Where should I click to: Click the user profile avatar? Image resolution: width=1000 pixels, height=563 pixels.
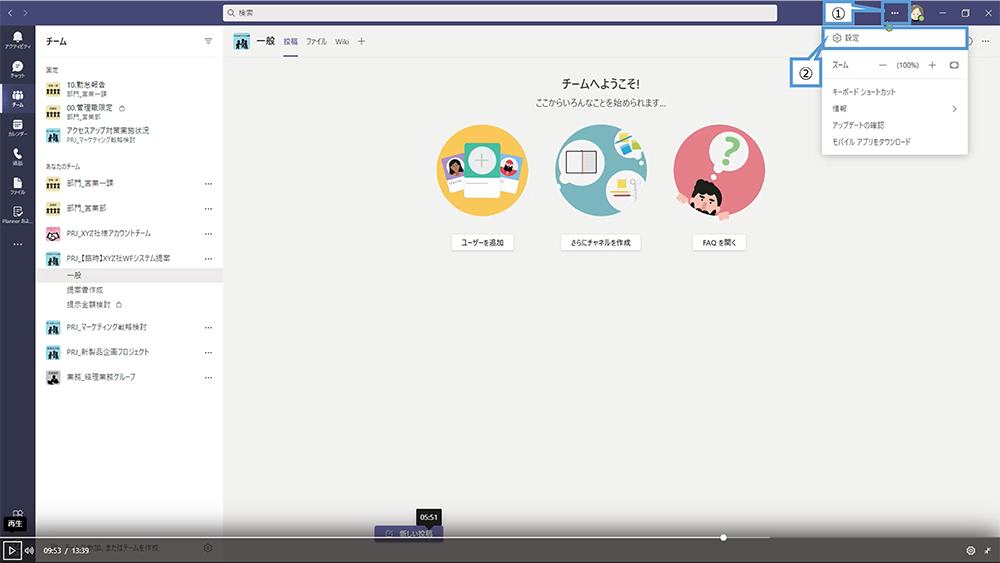coord(917,13)
